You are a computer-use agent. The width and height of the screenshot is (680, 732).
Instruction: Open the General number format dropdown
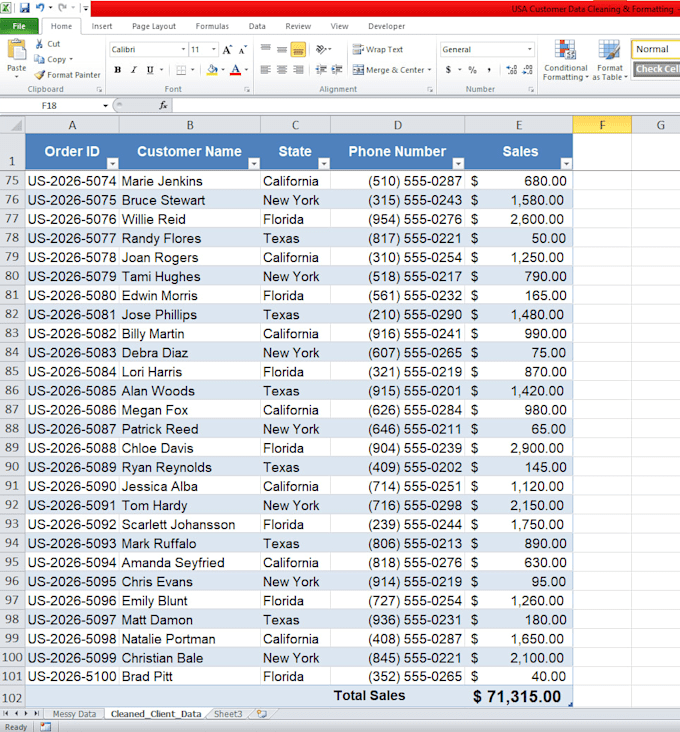click(529, 49)
